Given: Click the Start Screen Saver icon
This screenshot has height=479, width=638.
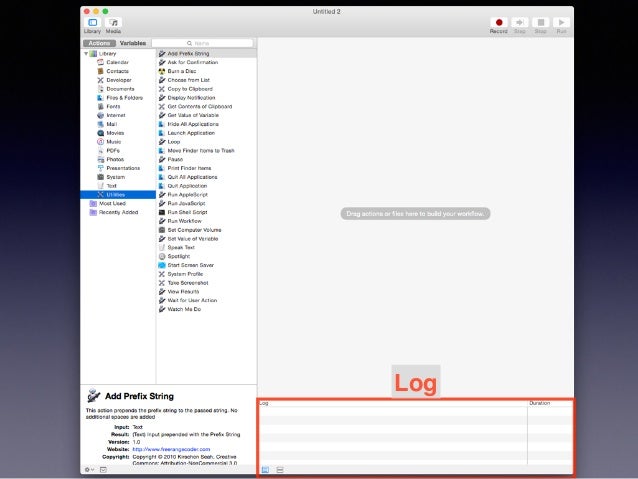Looking at the screenshot, I should [x=162, y=265].
